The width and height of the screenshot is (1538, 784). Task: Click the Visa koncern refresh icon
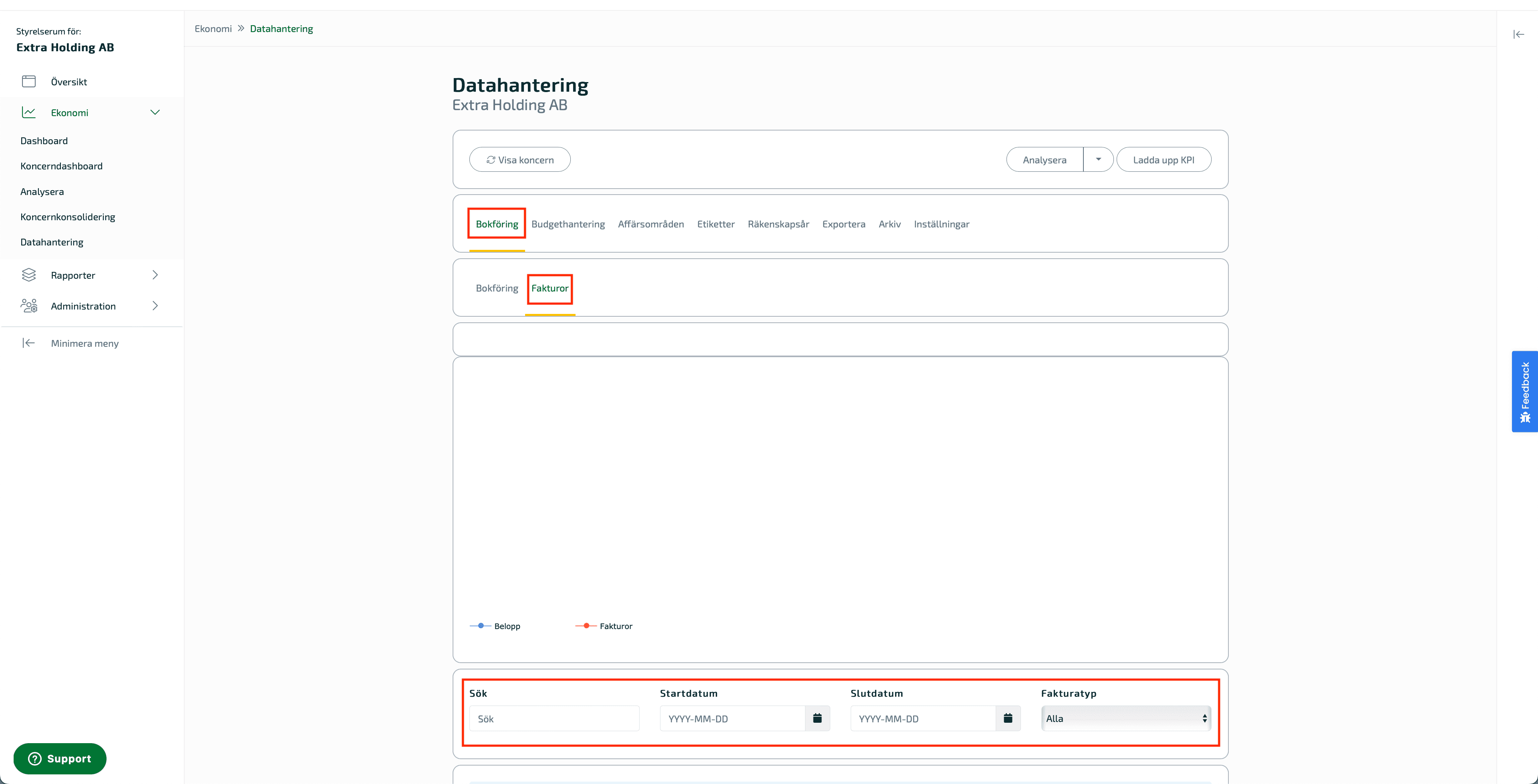(491, 160)
